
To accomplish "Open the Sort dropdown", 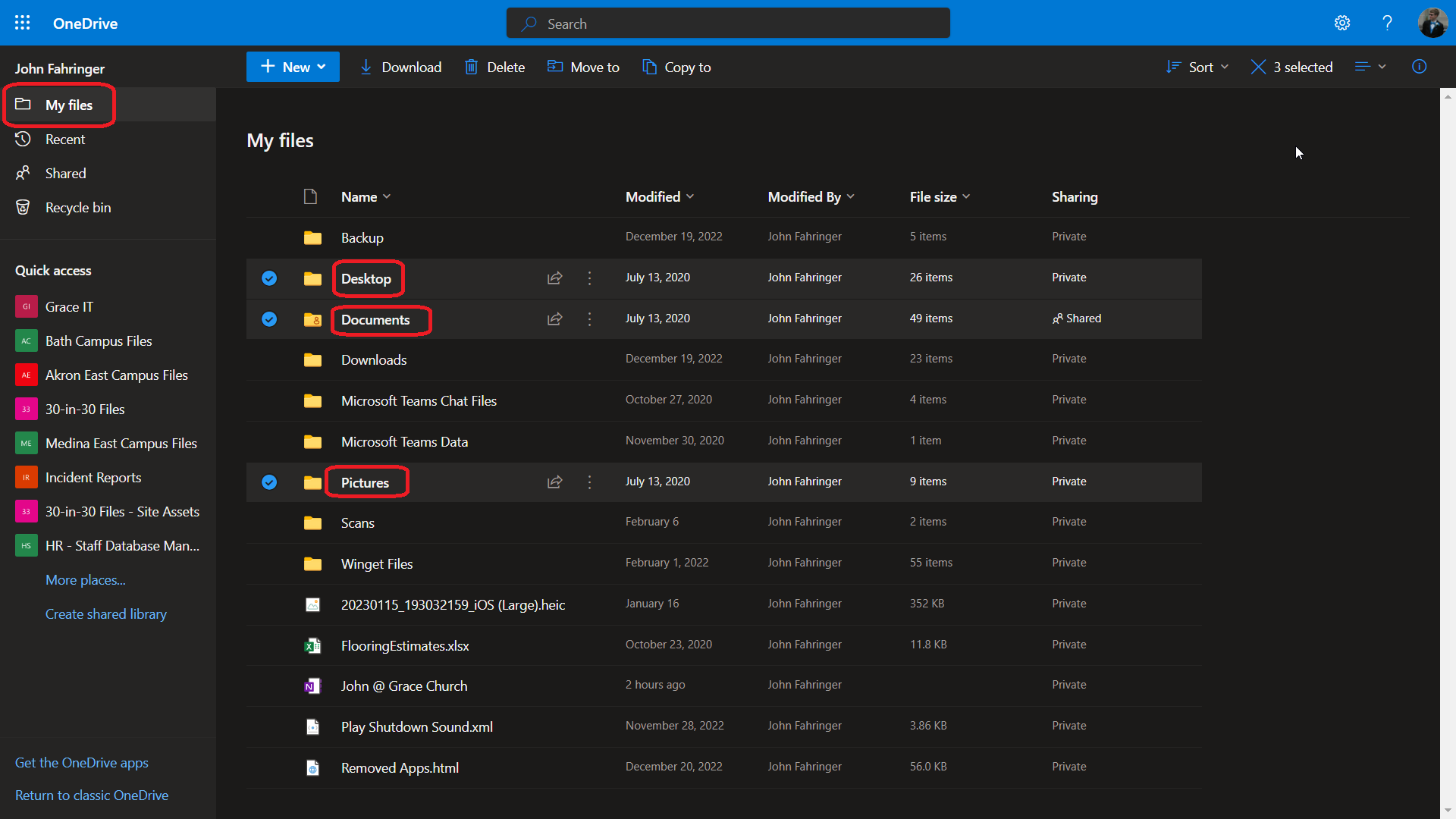I will 1197,67.
